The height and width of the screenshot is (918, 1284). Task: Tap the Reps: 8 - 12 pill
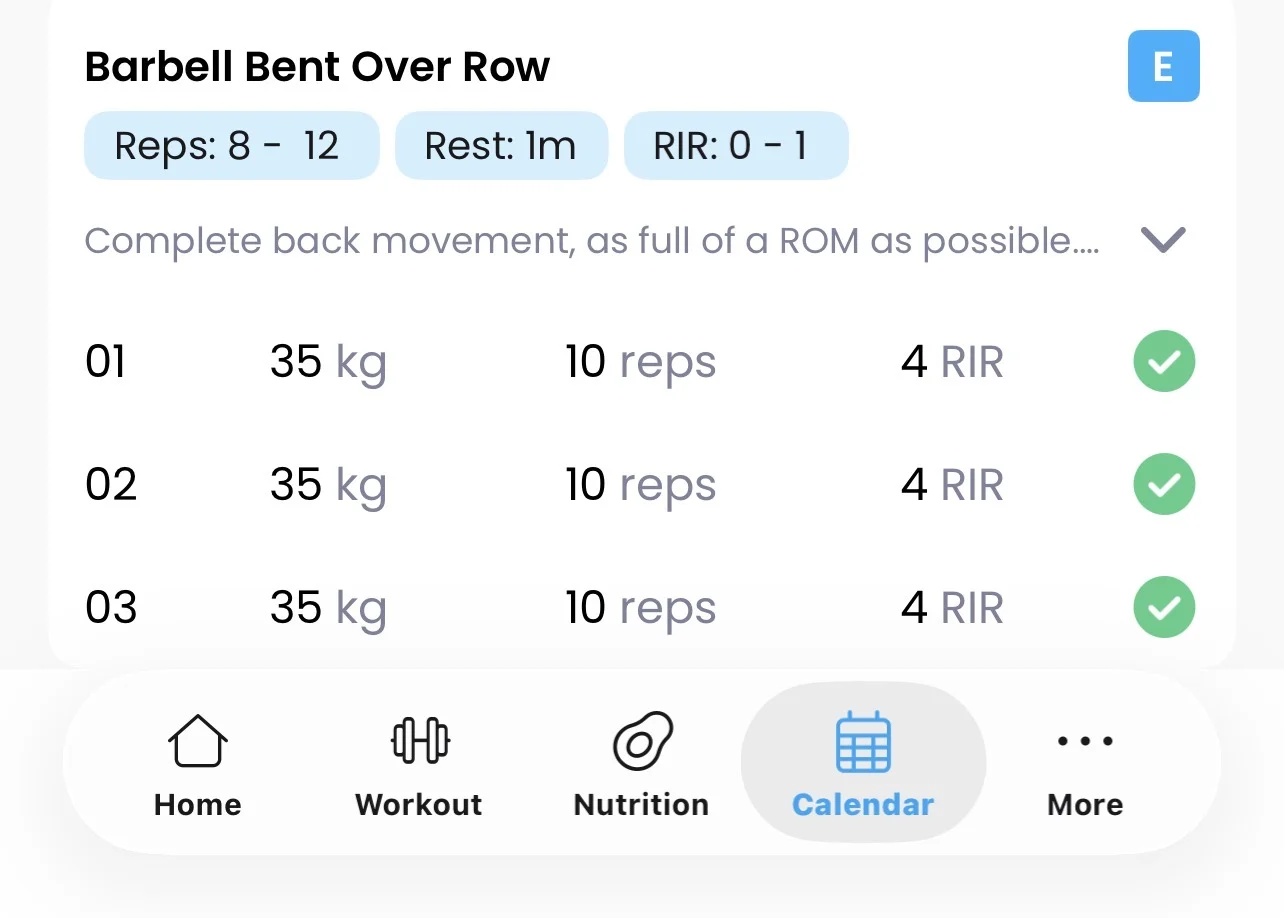point(231,146)
